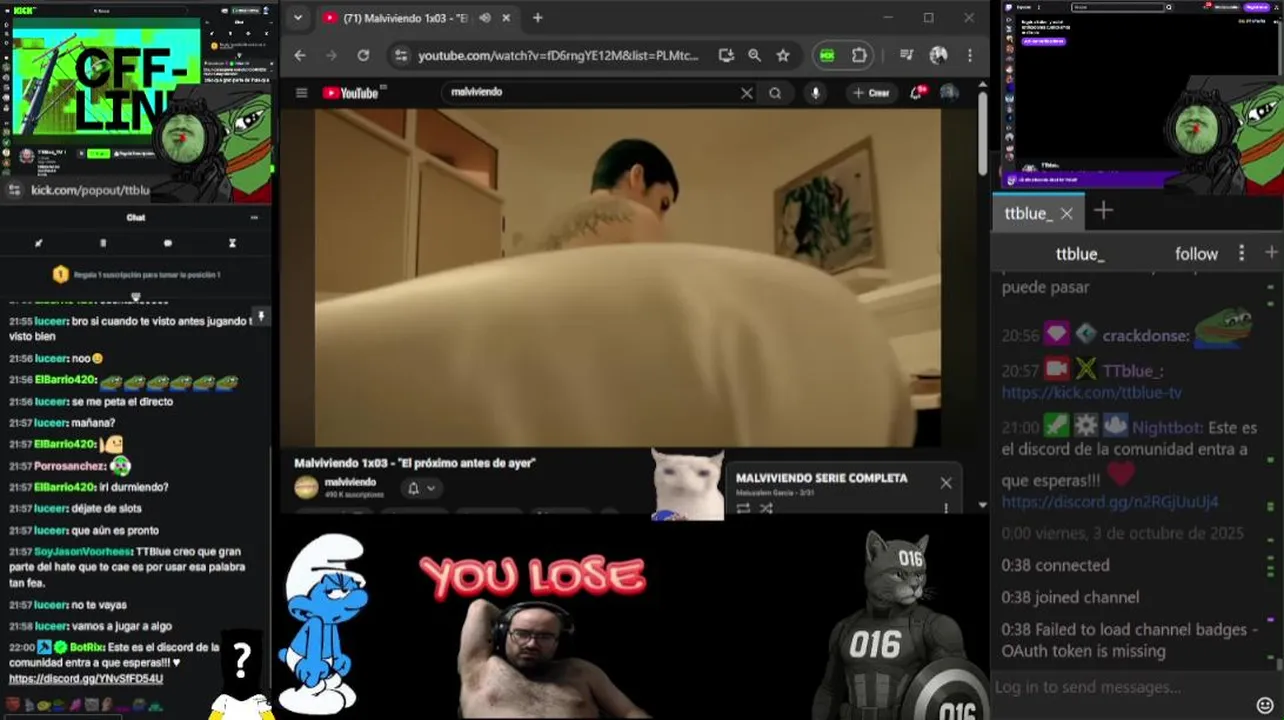Click the trash icon in Kick chat
This screenshot has height=720, width=1284.
tap(103, 243)
